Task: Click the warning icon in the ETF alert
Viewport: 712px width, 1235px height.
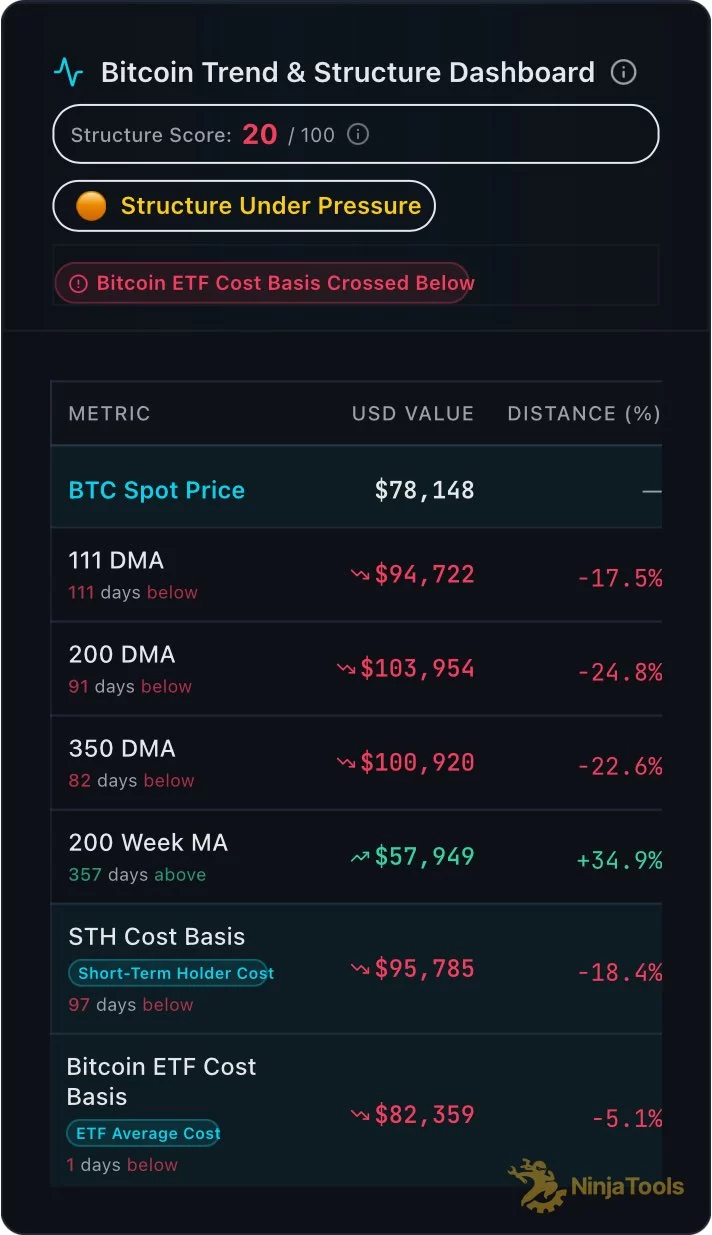Action: click(78, 284)
